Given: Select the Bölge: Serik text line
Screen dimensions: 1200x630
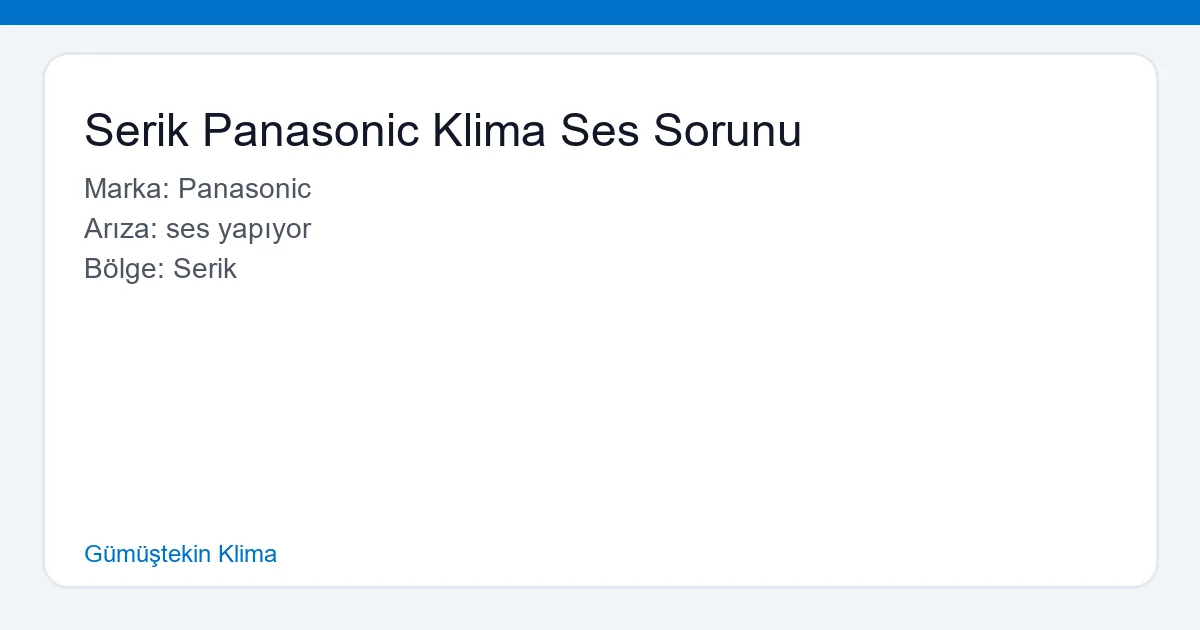Looking at the screenshot, I should point(161,268).
